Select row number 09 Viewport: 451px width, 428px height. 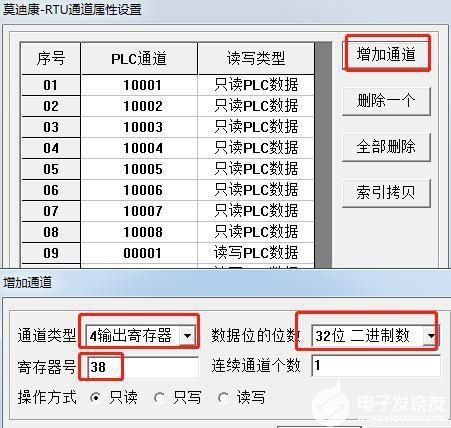click(51, 253)
